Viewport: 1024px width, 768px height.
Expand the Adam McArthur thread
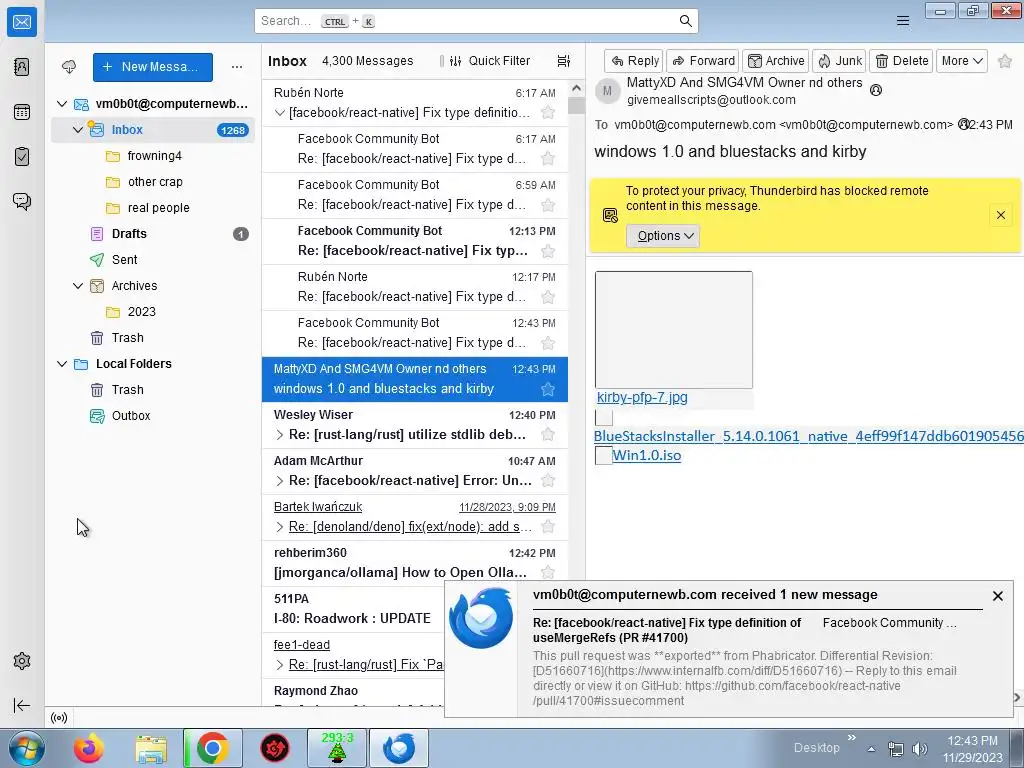280,481
